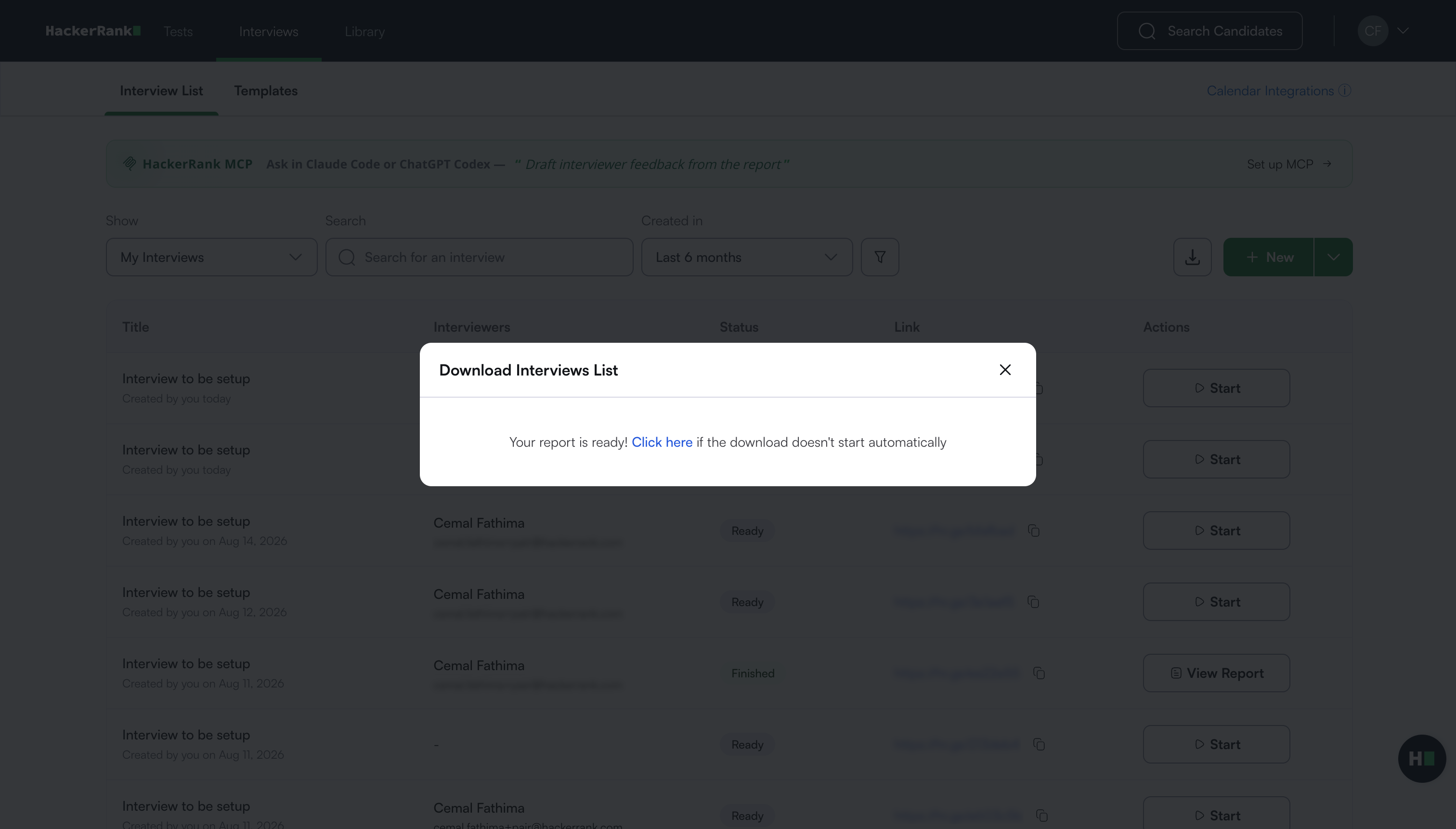Switch to the Templates tab

[266, 91]
